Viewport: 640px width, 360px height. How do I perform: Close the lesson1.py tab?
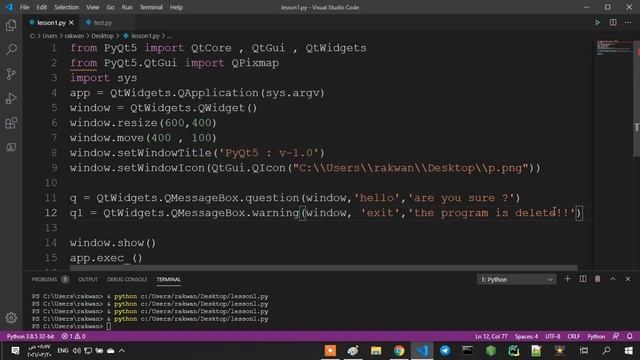tap(71, 23)
